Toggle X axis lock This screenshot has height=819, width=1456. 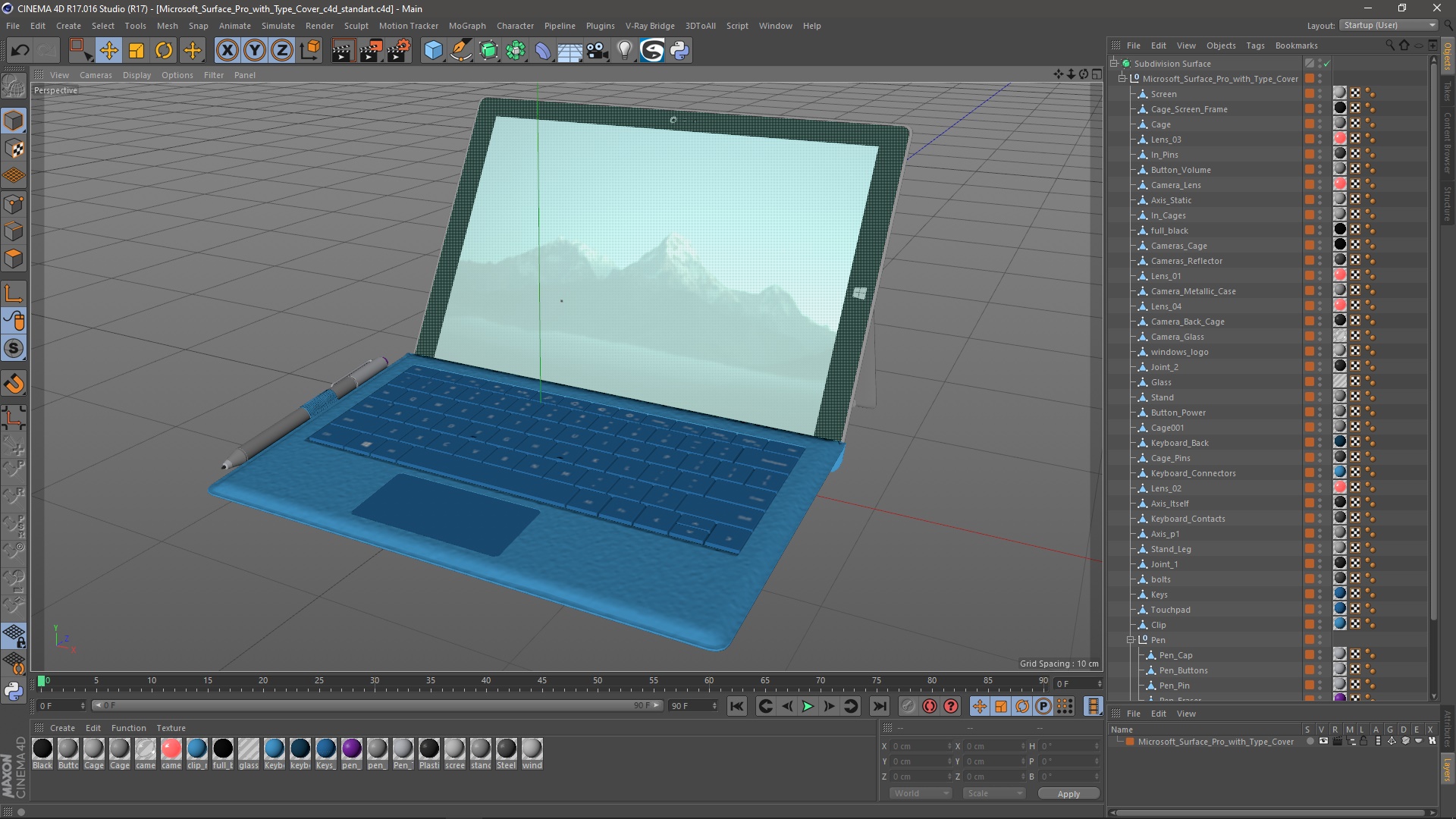click(227, 51)
